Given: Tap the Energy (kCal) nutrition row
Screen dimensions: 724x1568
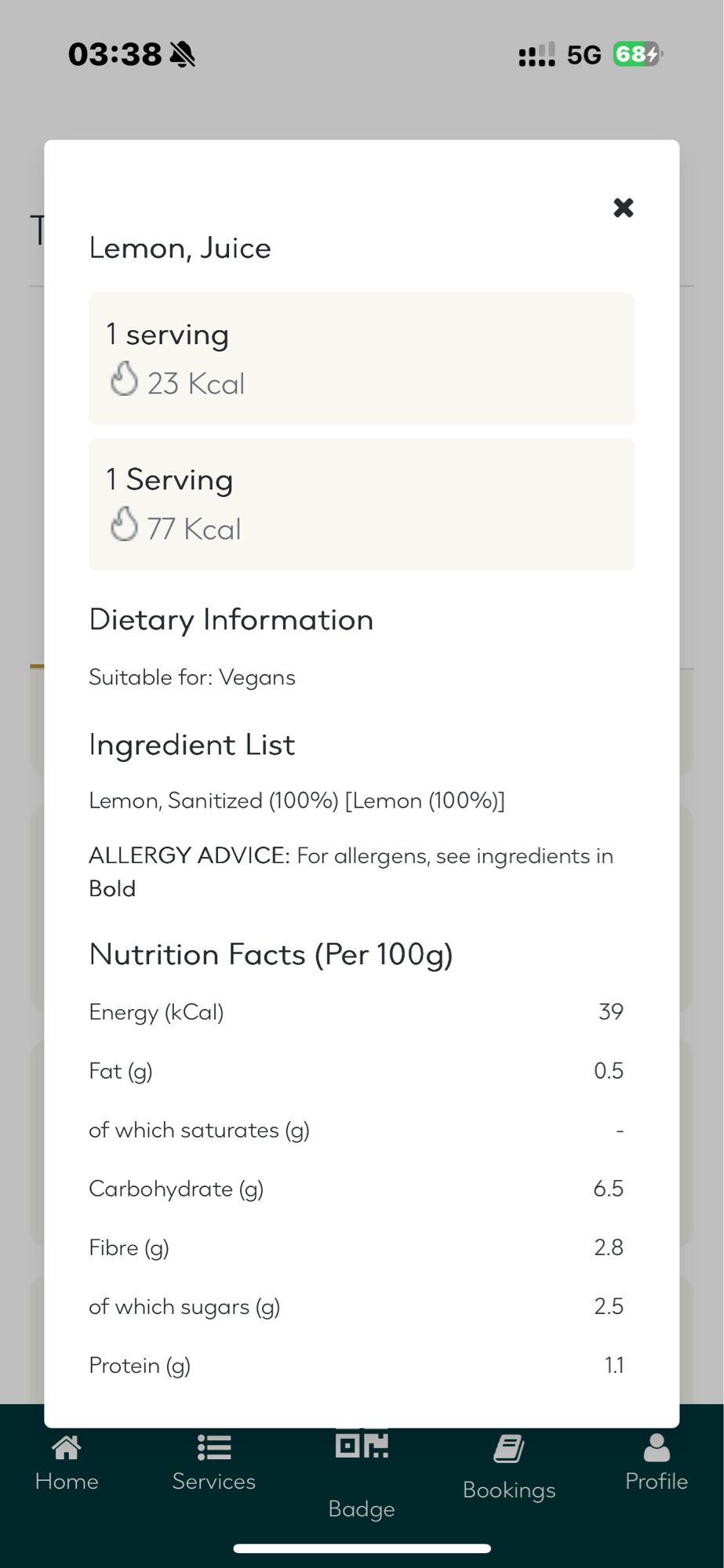Looking at the screenshot, I should tap(356, 1012).
